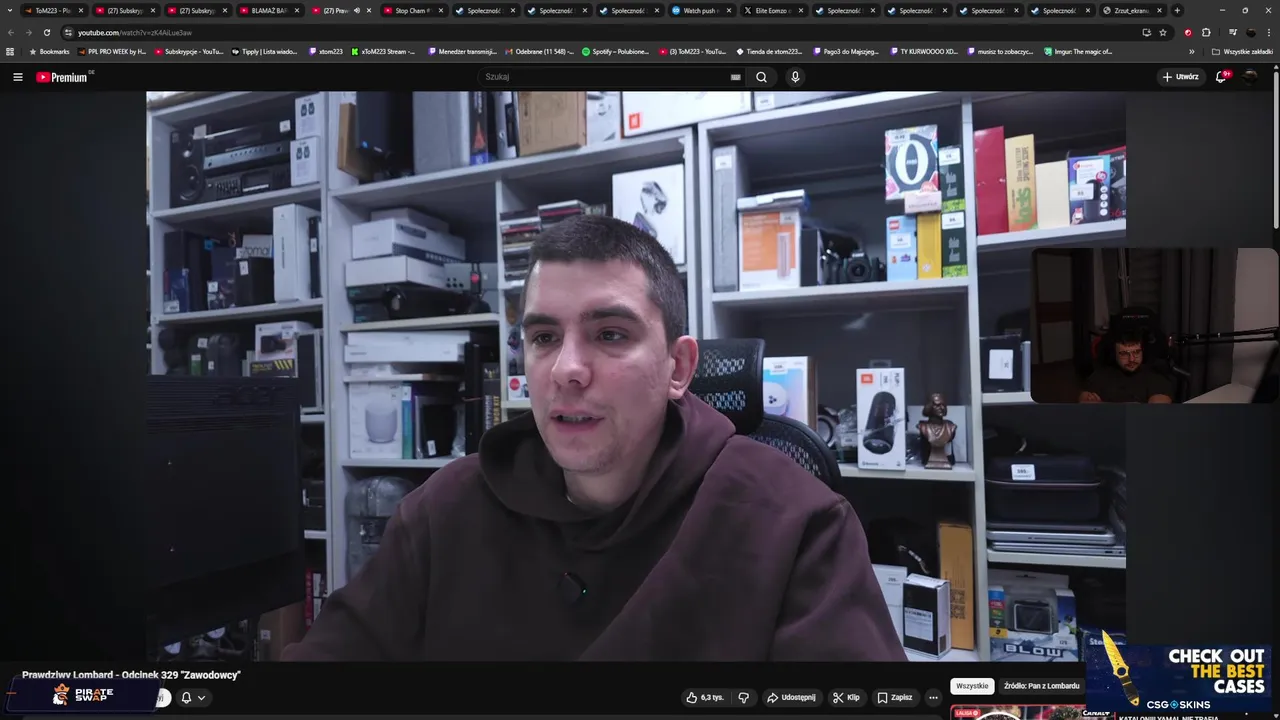Start voice search with microphone
The width and height of the screenshot is (1280, 720).
tap(795, 77)
